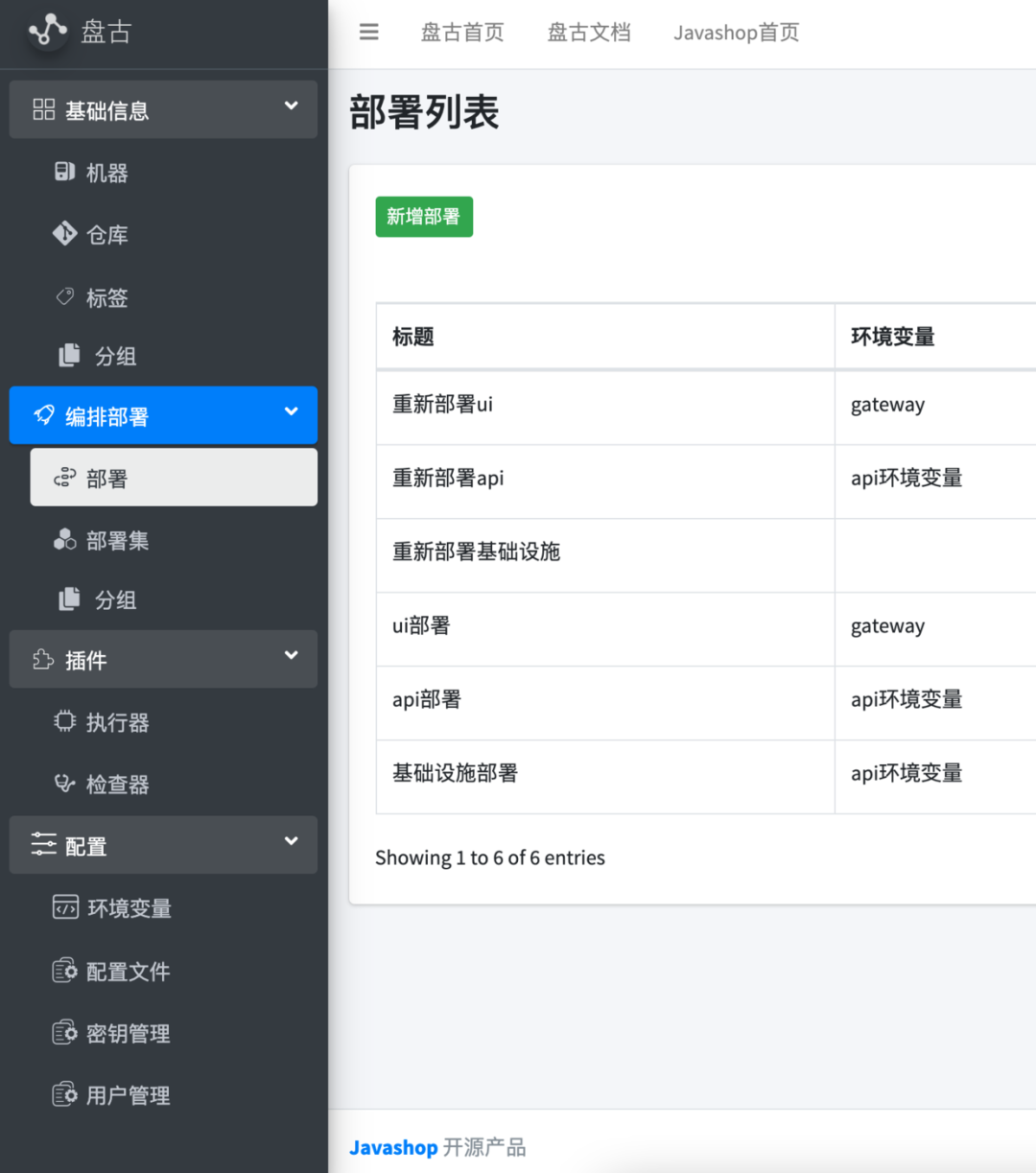Click the 分组 copy icon under 编排部署
This screenshot has width=1036, height=1173.
coord(69,598)
